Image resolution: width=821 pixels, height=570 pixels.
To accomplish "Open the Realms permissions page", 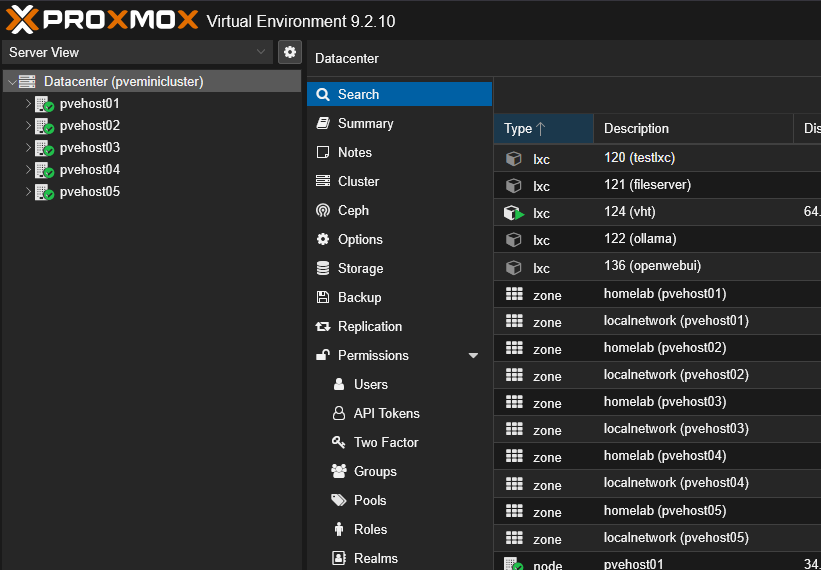I will tap(400, 558).
